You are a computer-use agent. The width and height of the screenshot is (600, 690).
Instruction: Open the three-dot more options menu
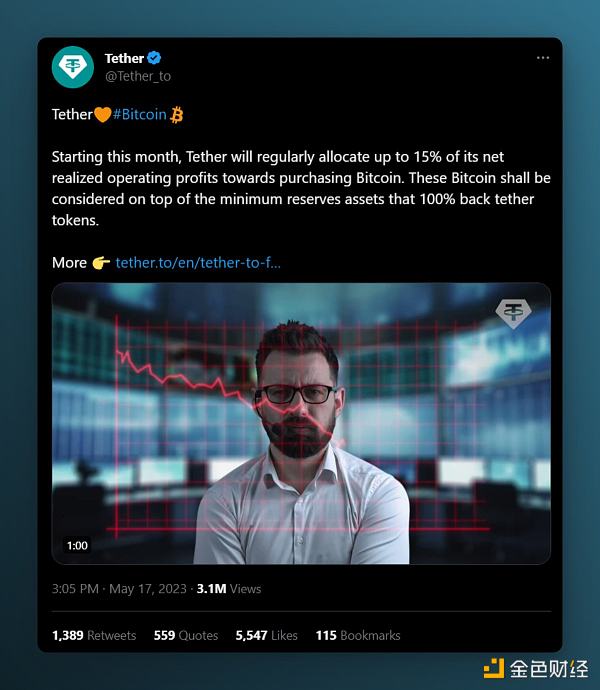(542, 58)
